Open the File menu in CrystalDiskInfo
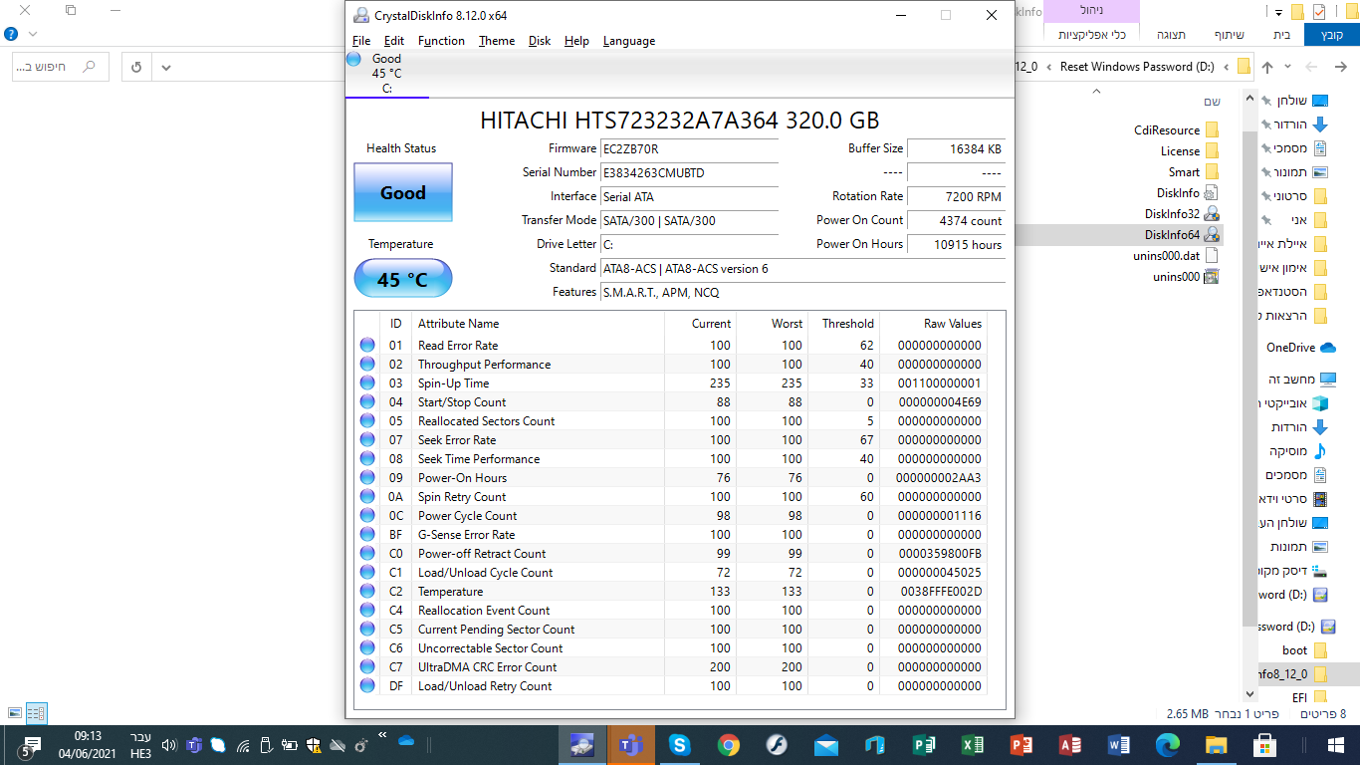Image resolution: width=1360 pixels, height=765 pixels. (361, 41)
